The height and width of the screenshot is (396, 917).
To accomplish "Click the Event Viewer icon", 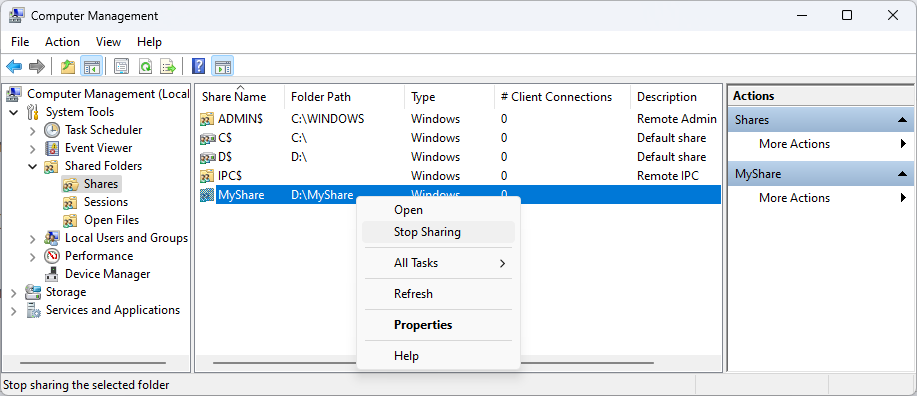I will coord(52,148).
